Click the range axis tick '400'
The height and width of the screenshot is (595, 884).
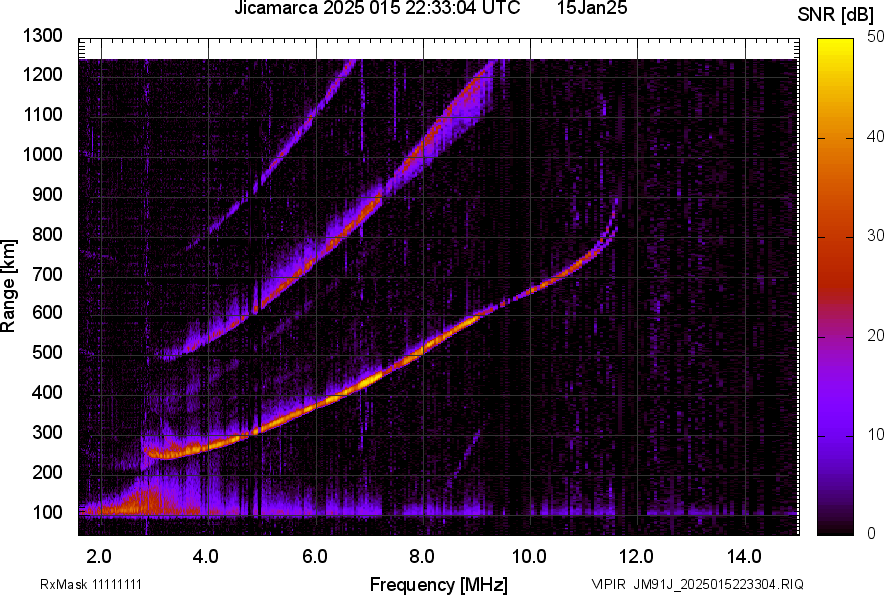[x=47, y=392]
